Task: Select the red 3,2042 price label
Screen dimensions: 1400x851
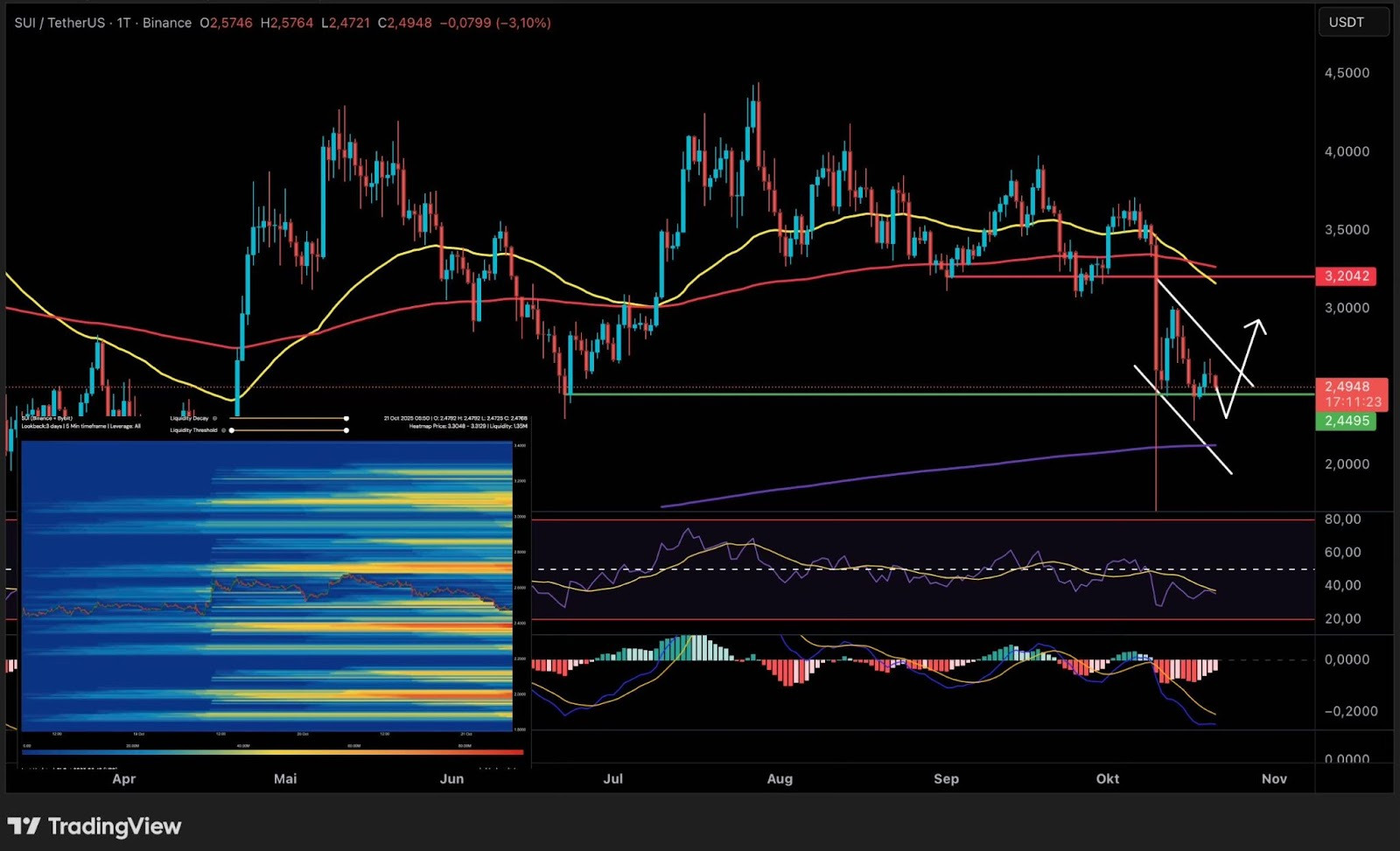Action: [x=1346, y=276]
